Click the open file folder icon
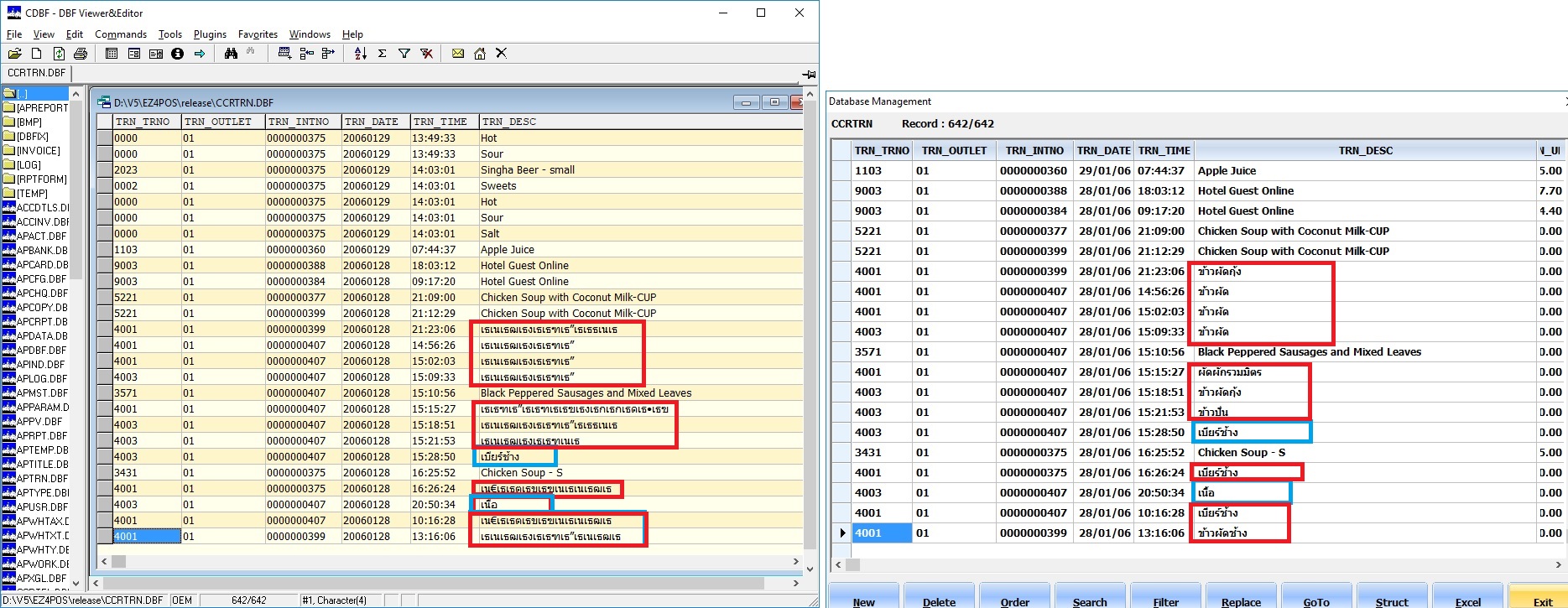1568x608 pixels. [14, 54]
